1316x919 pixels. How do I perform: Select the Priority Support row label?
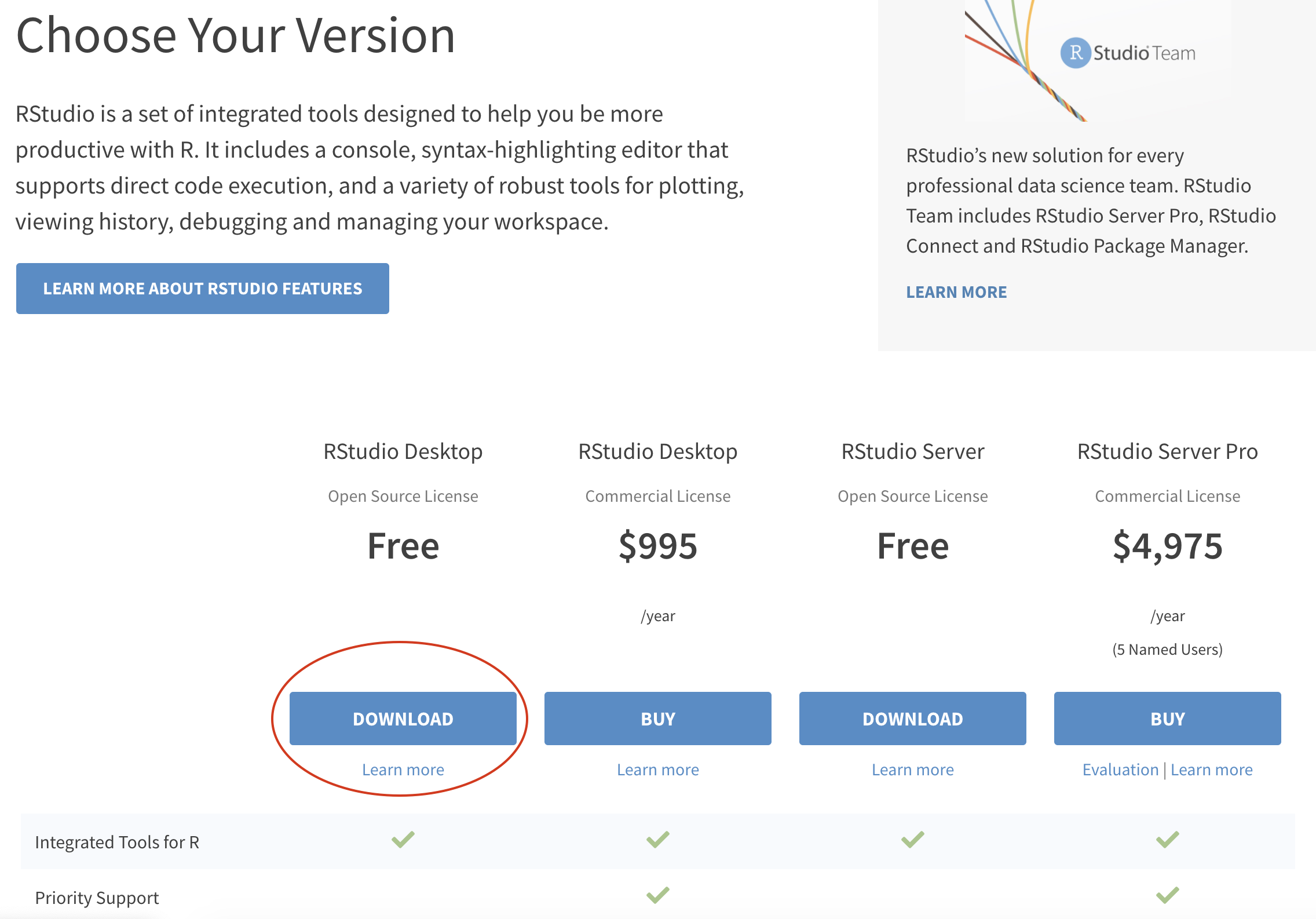point(97,898)
